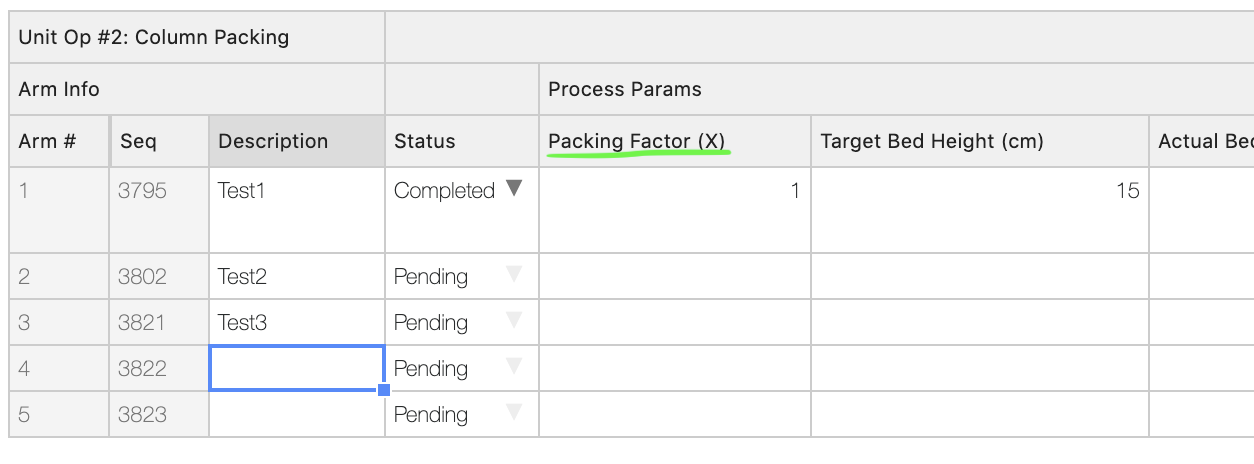The image size is (1254, 464).
Task: Select the Arm Info header cell
Action: tap(197, 89)
